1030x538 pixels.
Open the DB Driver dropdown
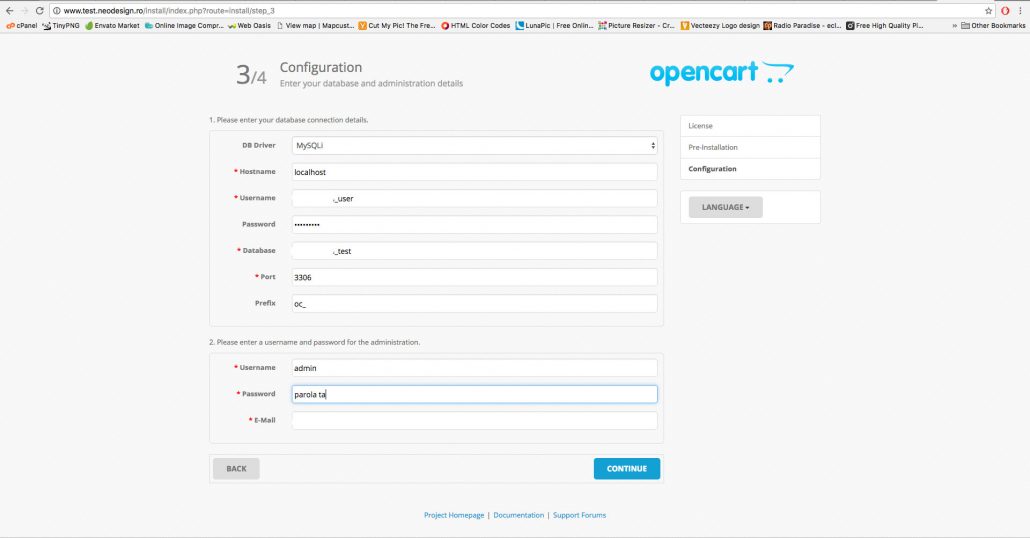click(474, 145)
